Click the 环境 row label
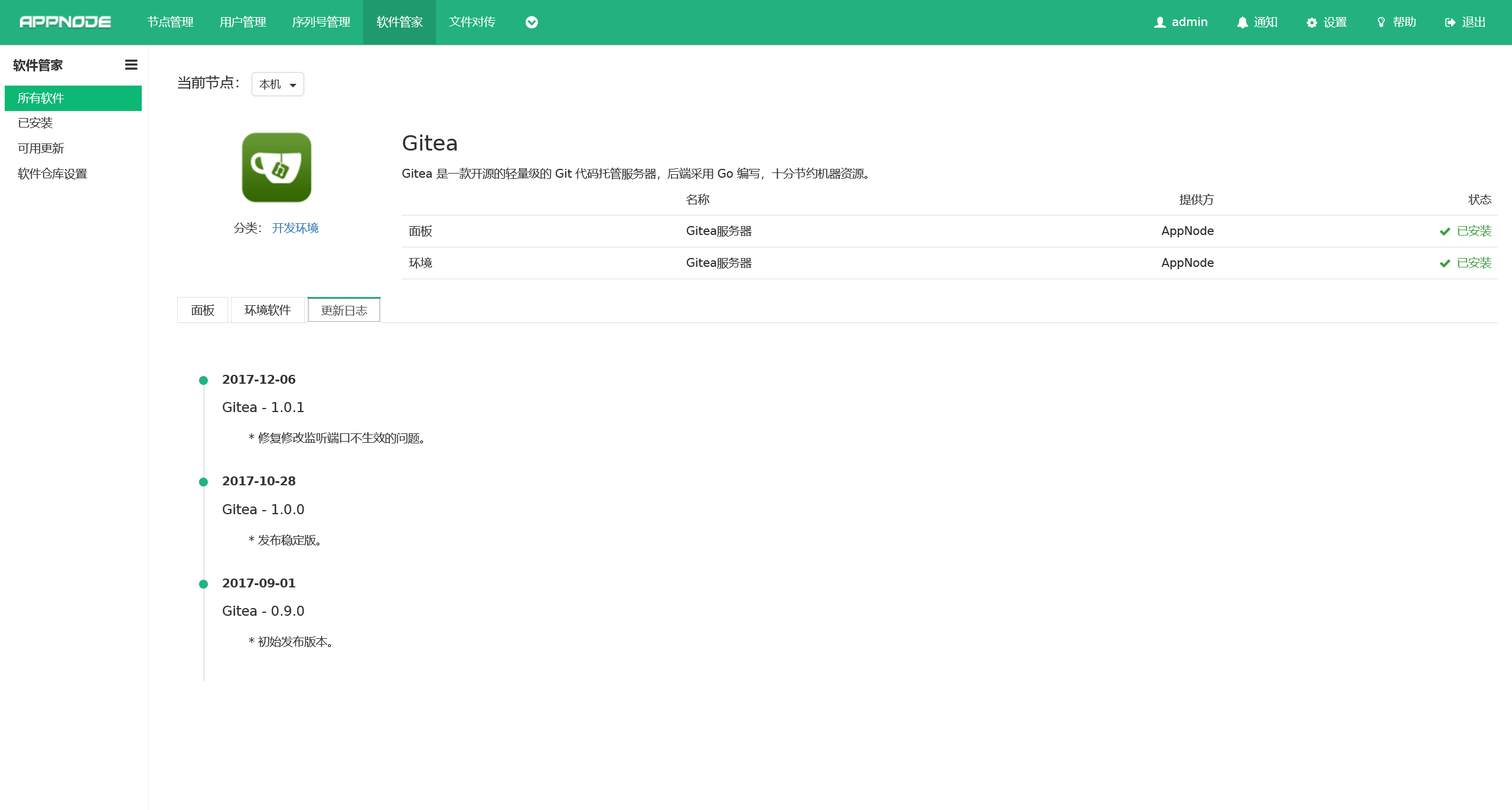The image size is (1512, 810). click(x=421, y=263)
